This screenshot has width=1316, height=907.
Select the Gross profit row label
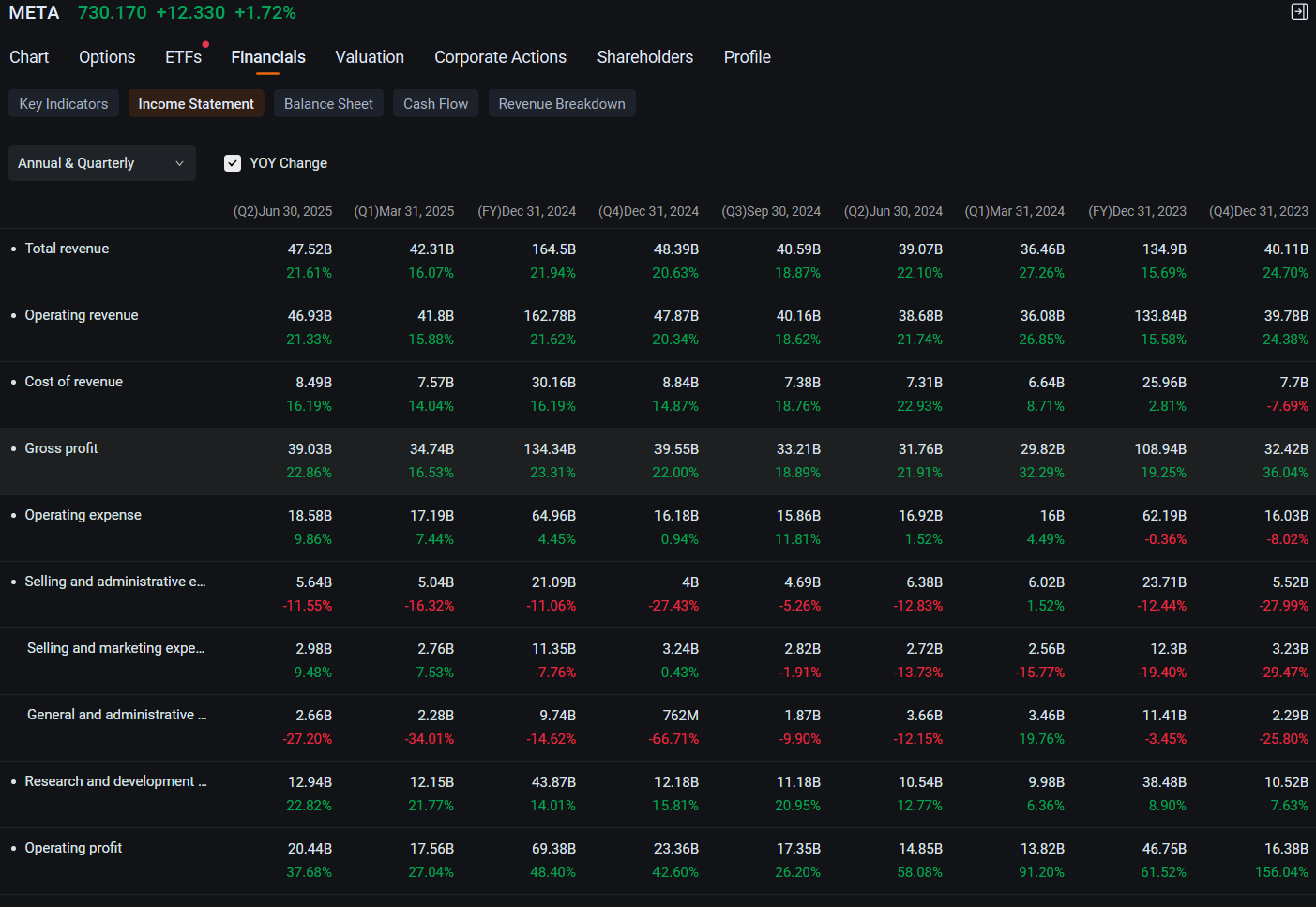[x=61, y=448]
